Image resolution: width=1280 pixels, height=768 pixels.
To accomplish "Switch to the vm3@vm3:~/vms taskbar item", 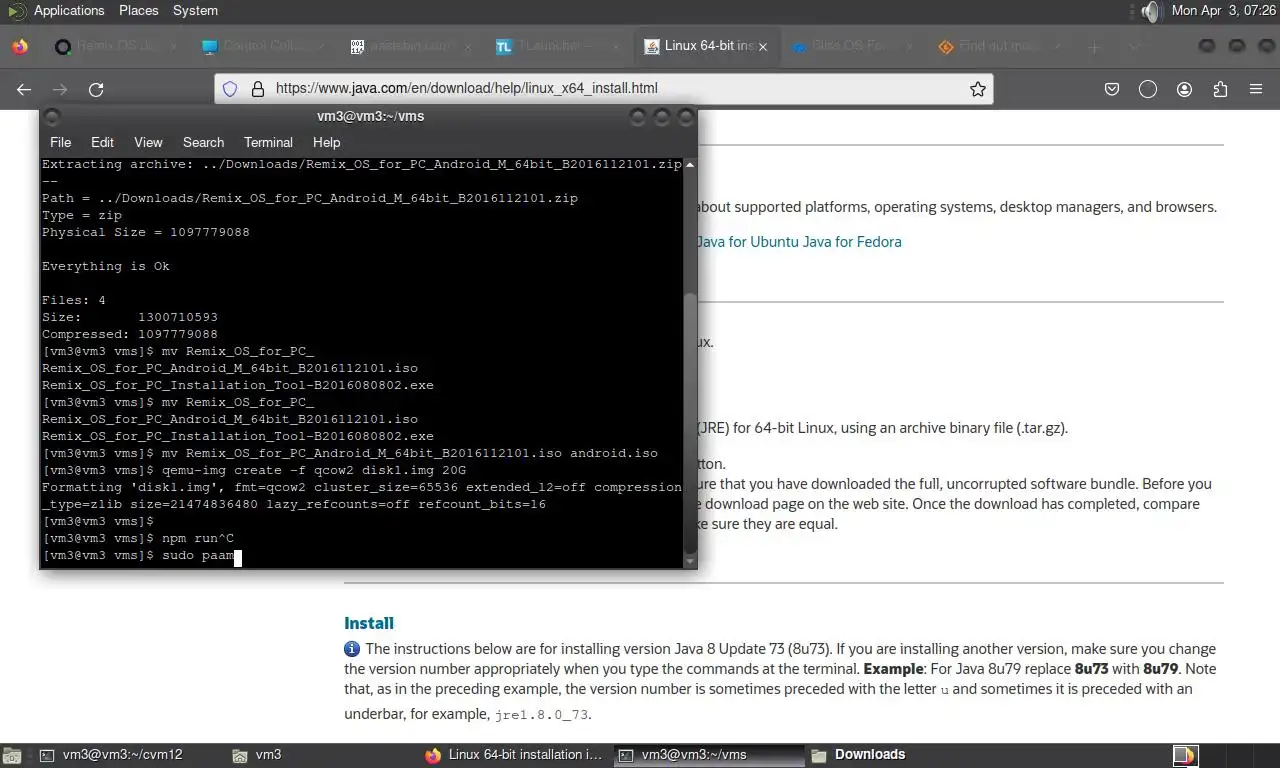I will tap(708, 755).
